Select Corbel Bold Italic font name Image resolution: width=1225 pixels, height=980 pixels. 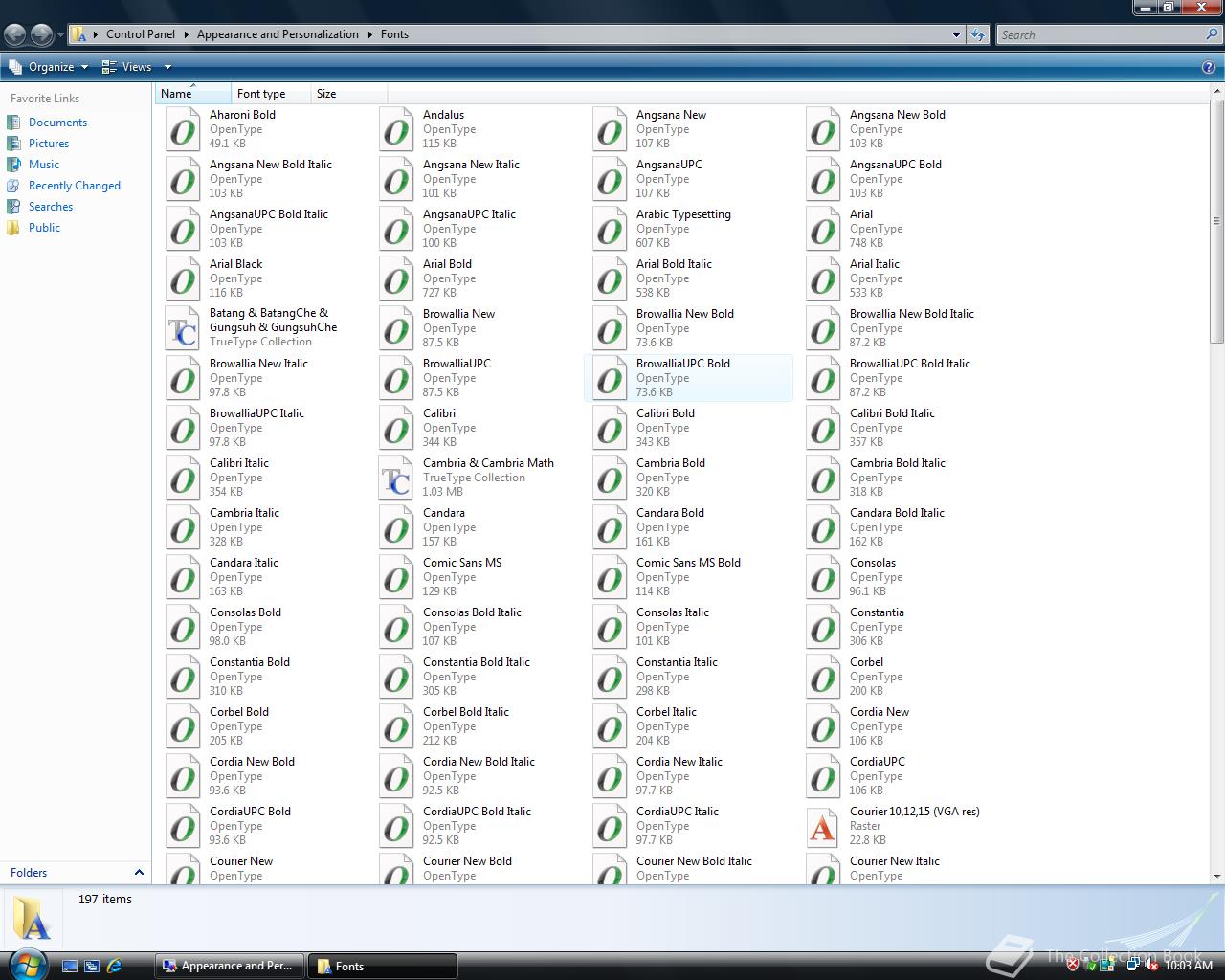[466, 712]
